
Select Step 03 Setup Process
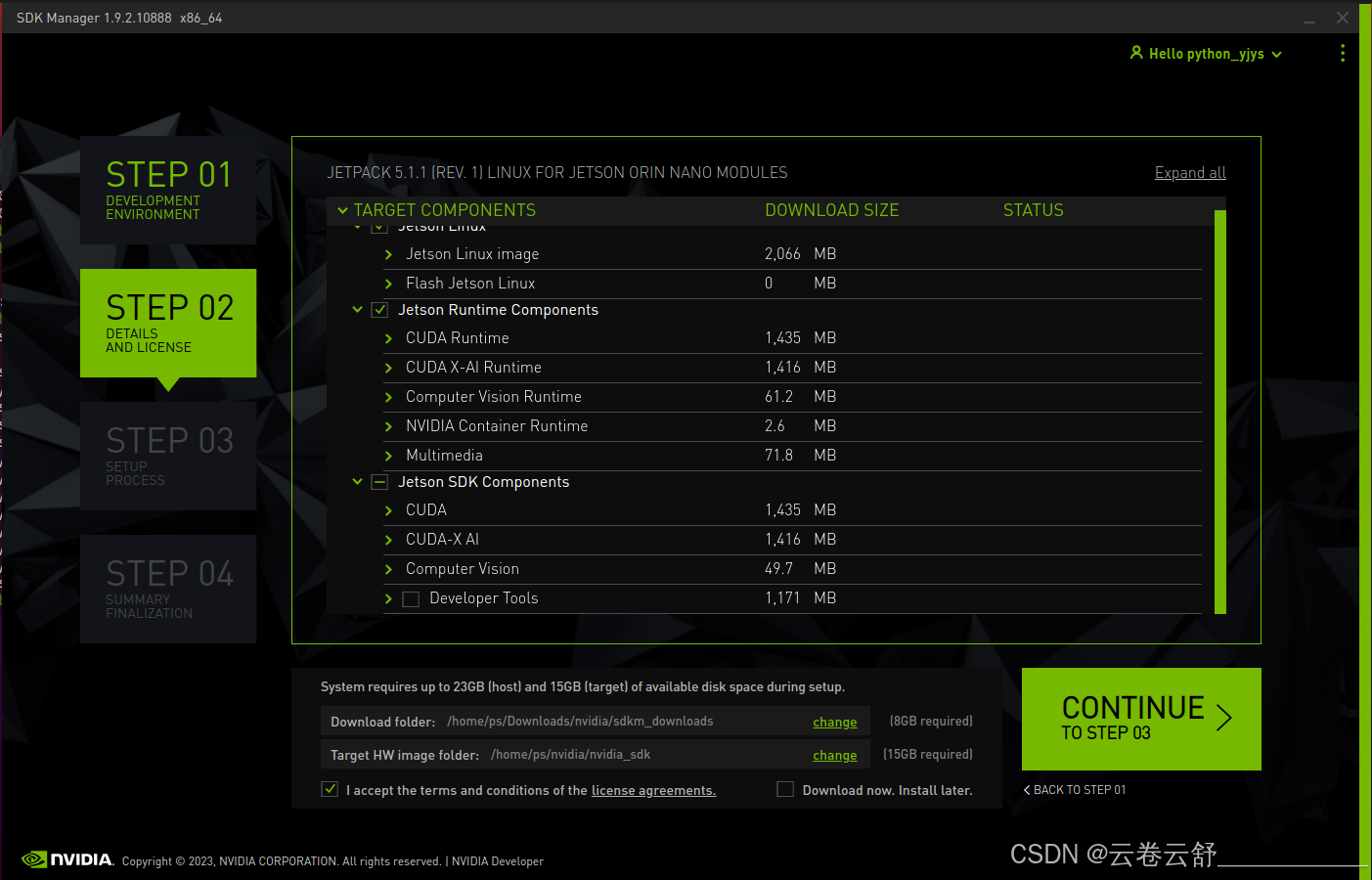[168, 456]
